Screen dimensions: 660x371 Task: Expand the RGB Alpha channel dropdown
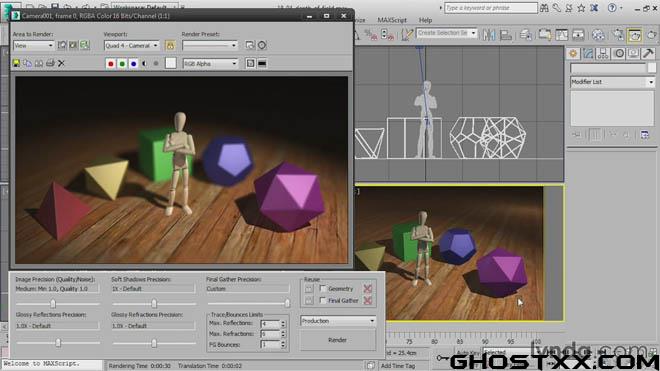point(210,64)
